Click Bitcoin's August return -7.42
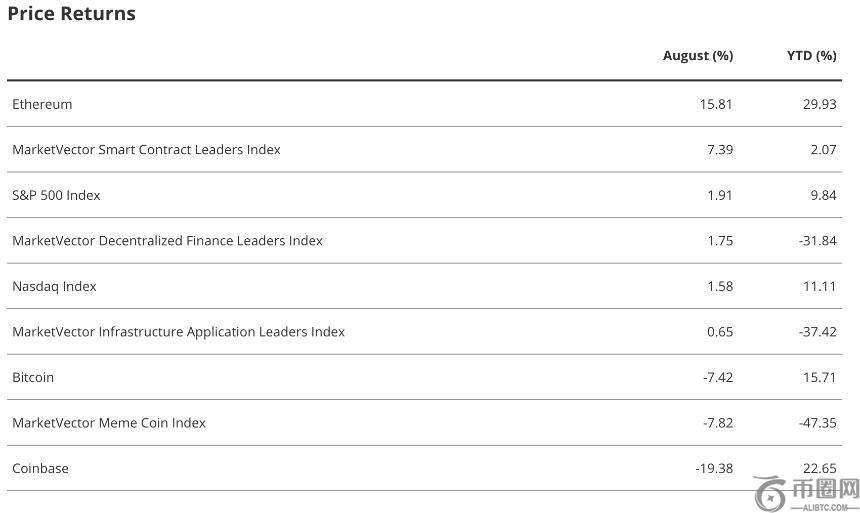The width and height of the screenshot is (860, 513). click(718, 378)
